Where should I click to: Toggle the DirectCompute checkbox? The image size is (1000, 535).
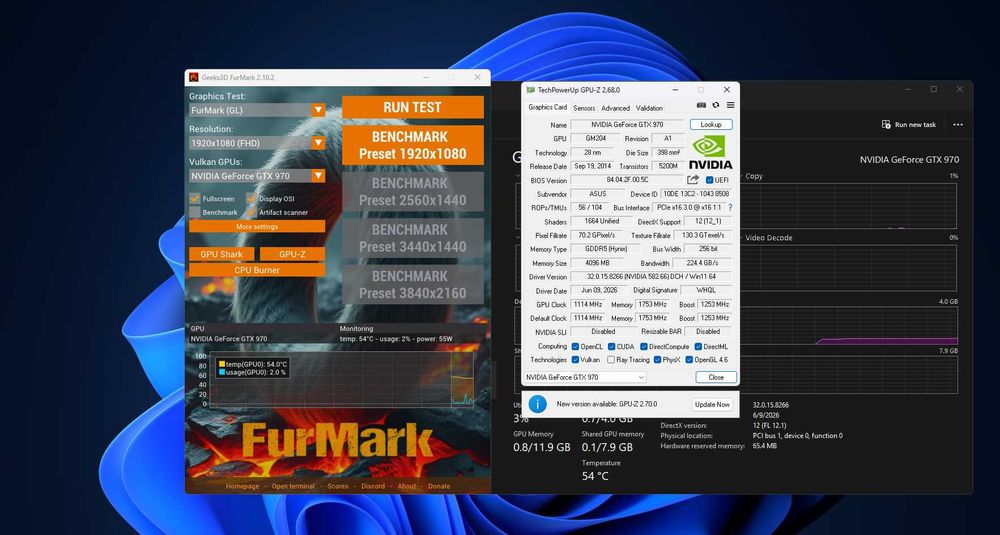pyautogui.click(x=643, y=347)
